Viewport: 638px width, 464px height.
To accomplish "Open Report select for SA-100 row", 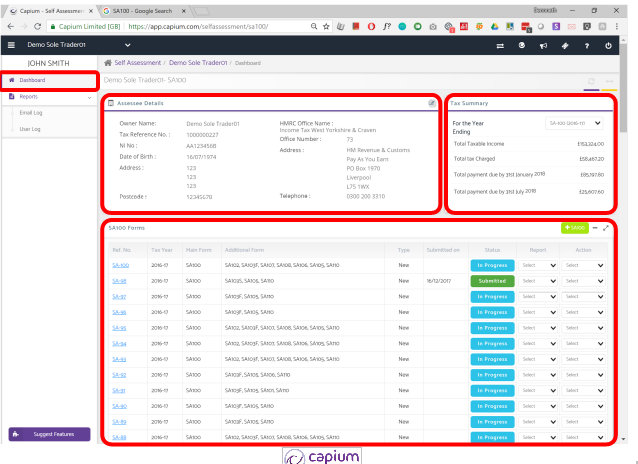I will coord(538,265).
